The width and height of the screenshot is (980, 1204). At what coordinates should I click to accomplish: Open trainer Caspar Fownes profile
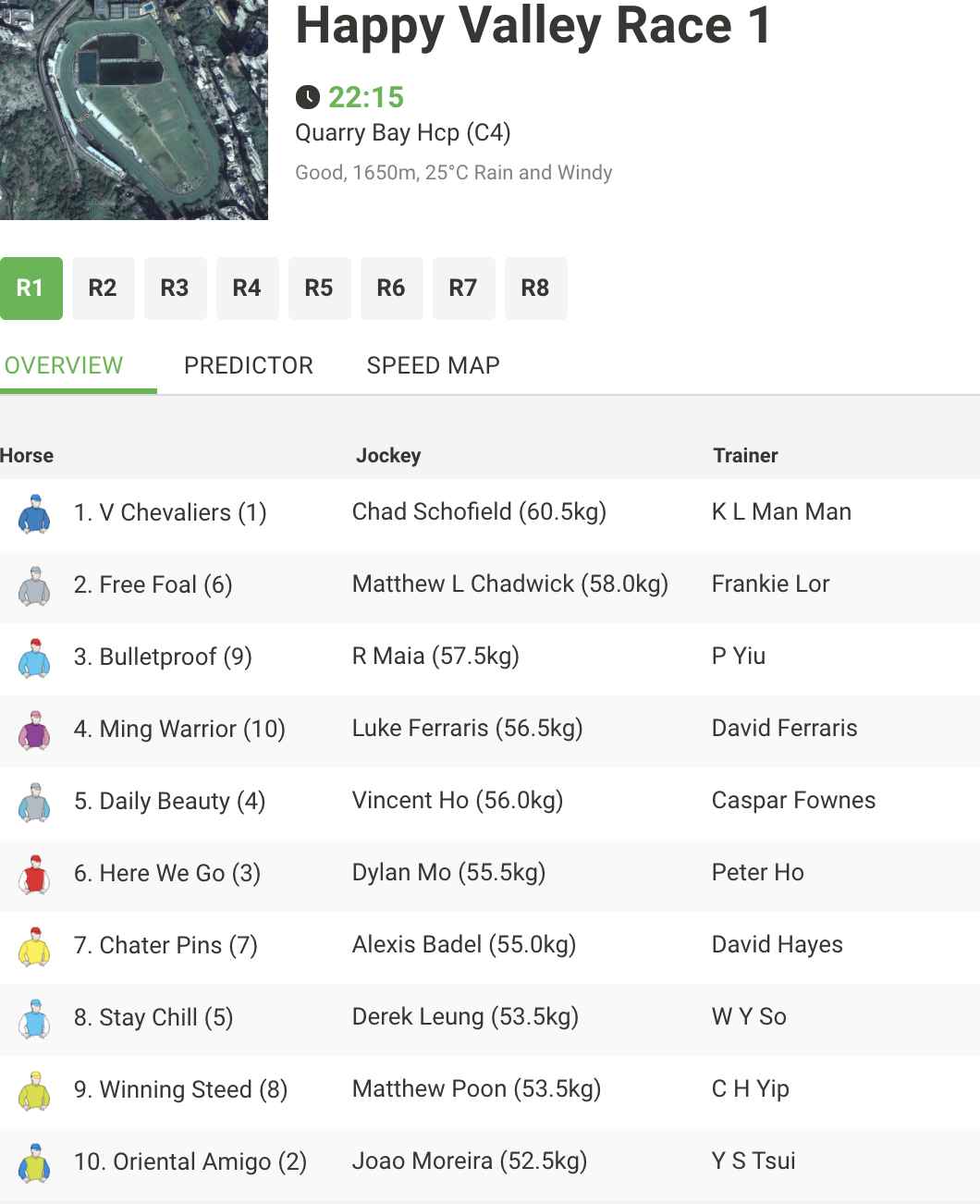point(793,800)
